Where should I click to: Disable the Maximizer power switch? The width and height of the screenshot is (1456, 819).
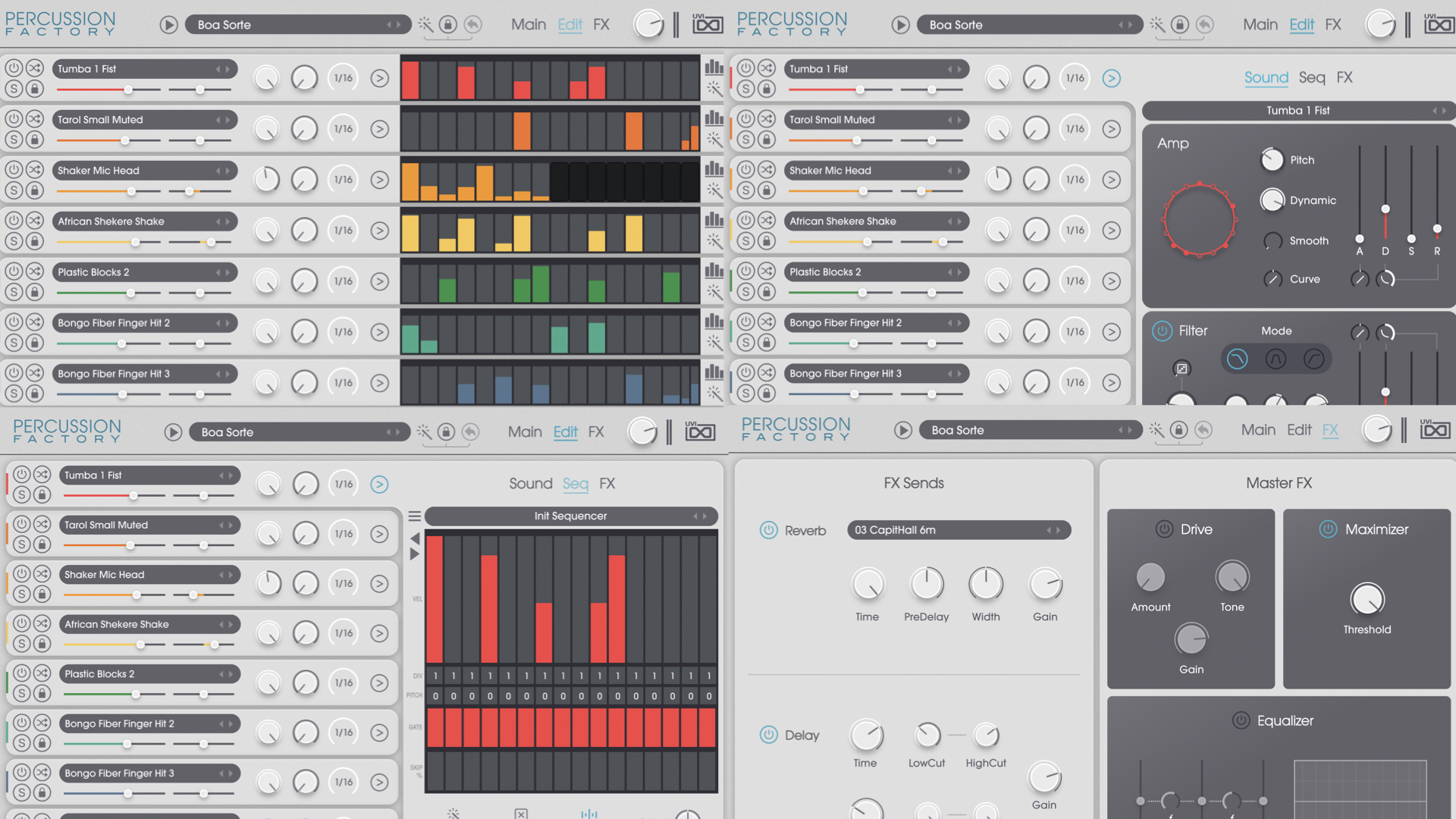coord(1328,529)
